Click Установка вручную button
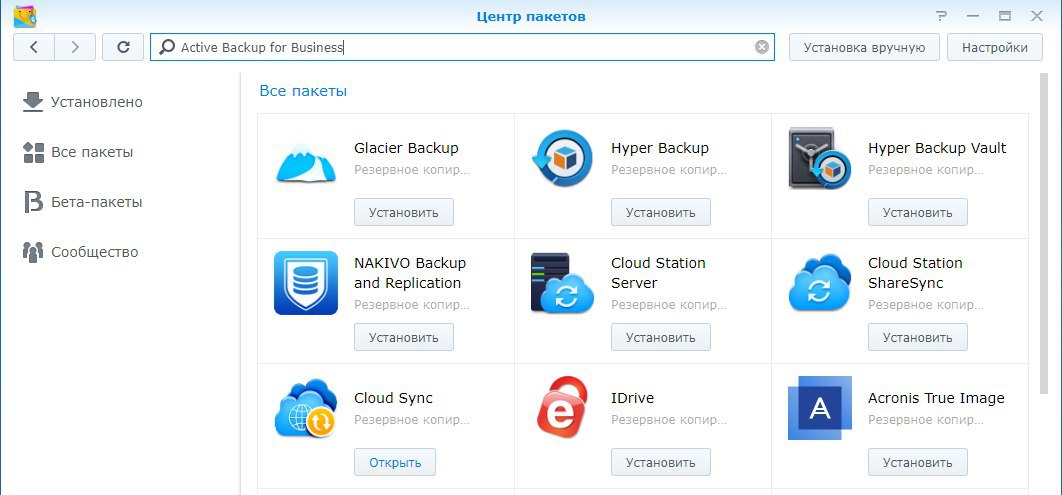Image resolution: width=1062 pixels, height=495 pixels. pyautogui.click(x=864, y=47)
